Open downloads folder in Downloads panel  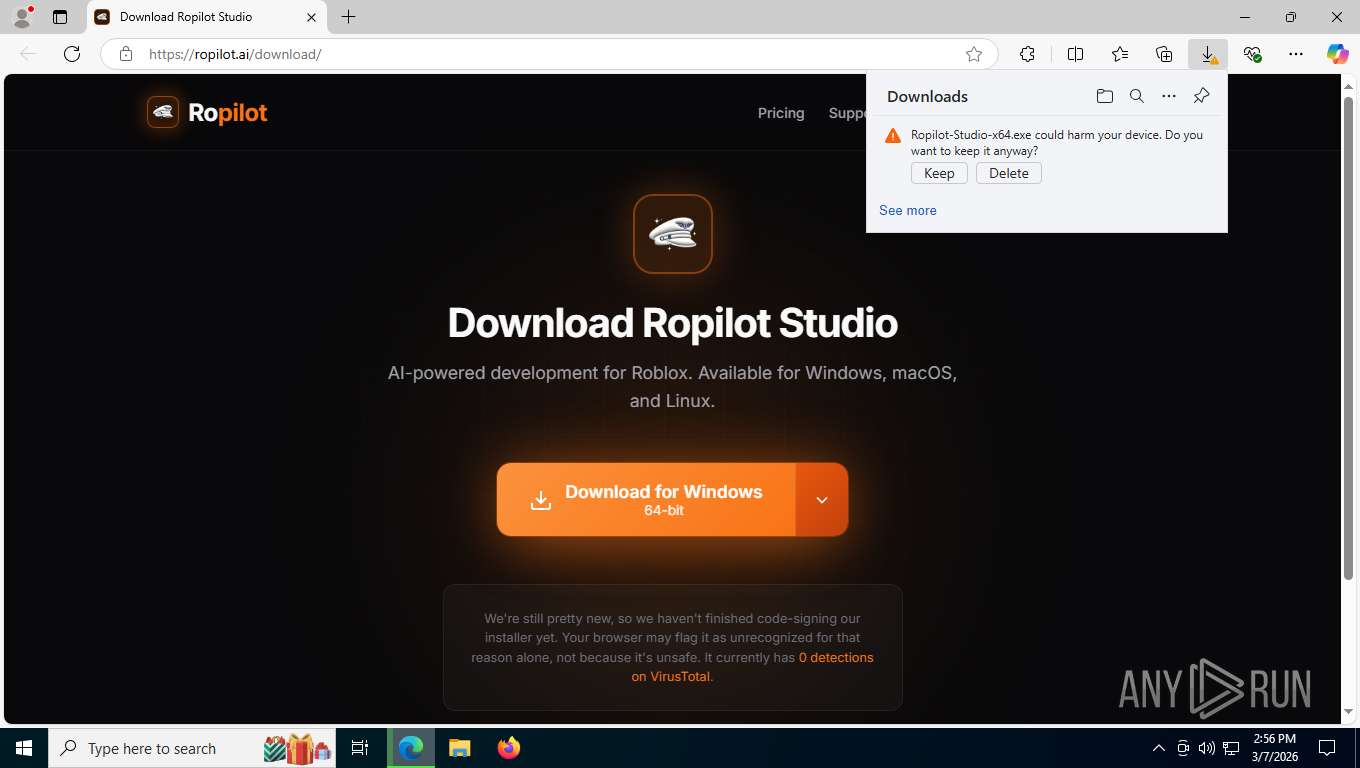(x=1104, y=96)
